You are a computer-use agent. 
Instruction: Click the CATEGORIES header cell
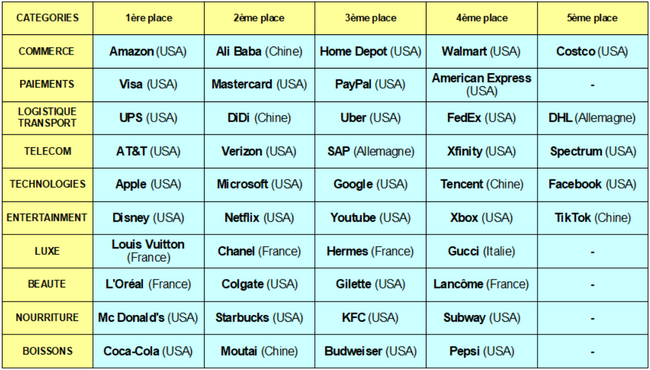[47, 18]
